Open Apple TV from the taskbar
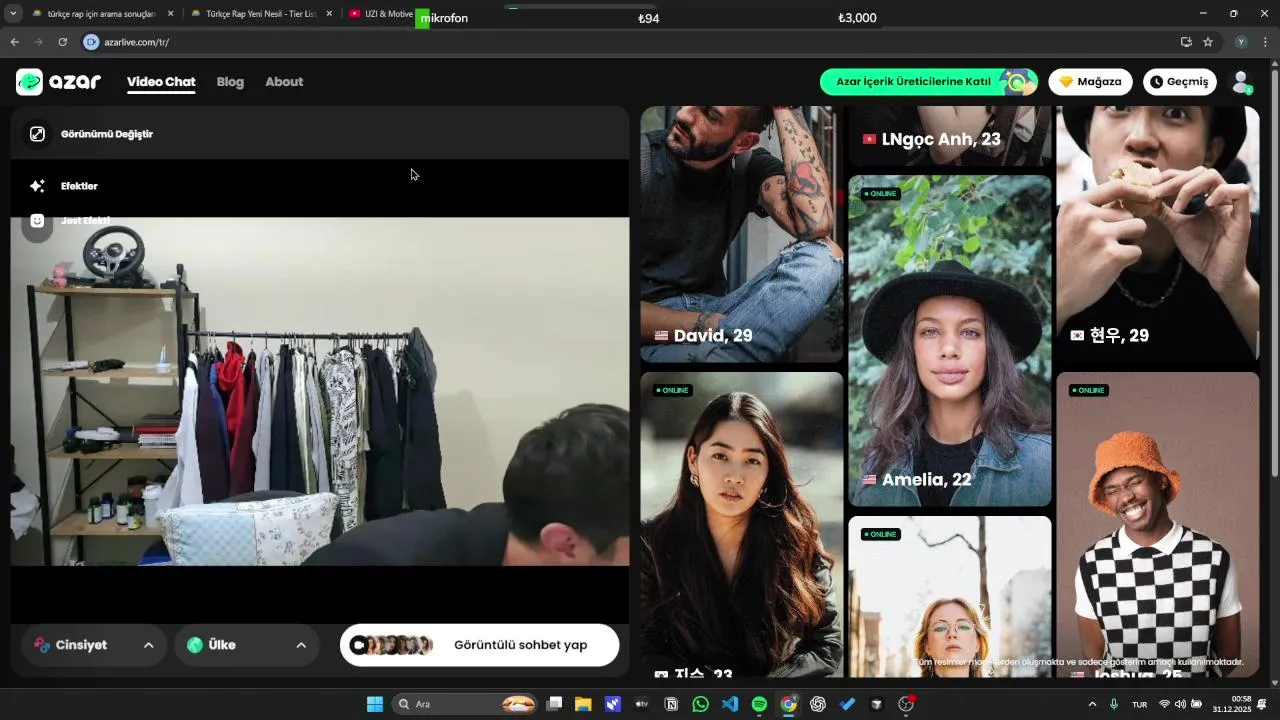This screenshot has width=1280, height=720. [642, 704]
